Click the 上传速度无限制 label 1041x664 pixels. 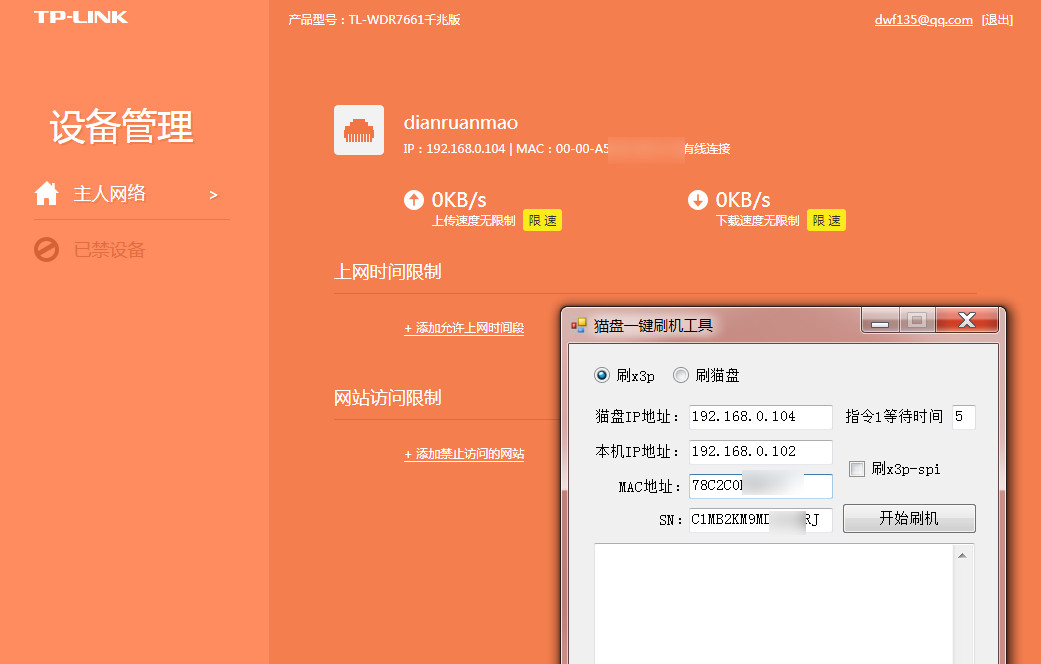click(x=473, y=220)
